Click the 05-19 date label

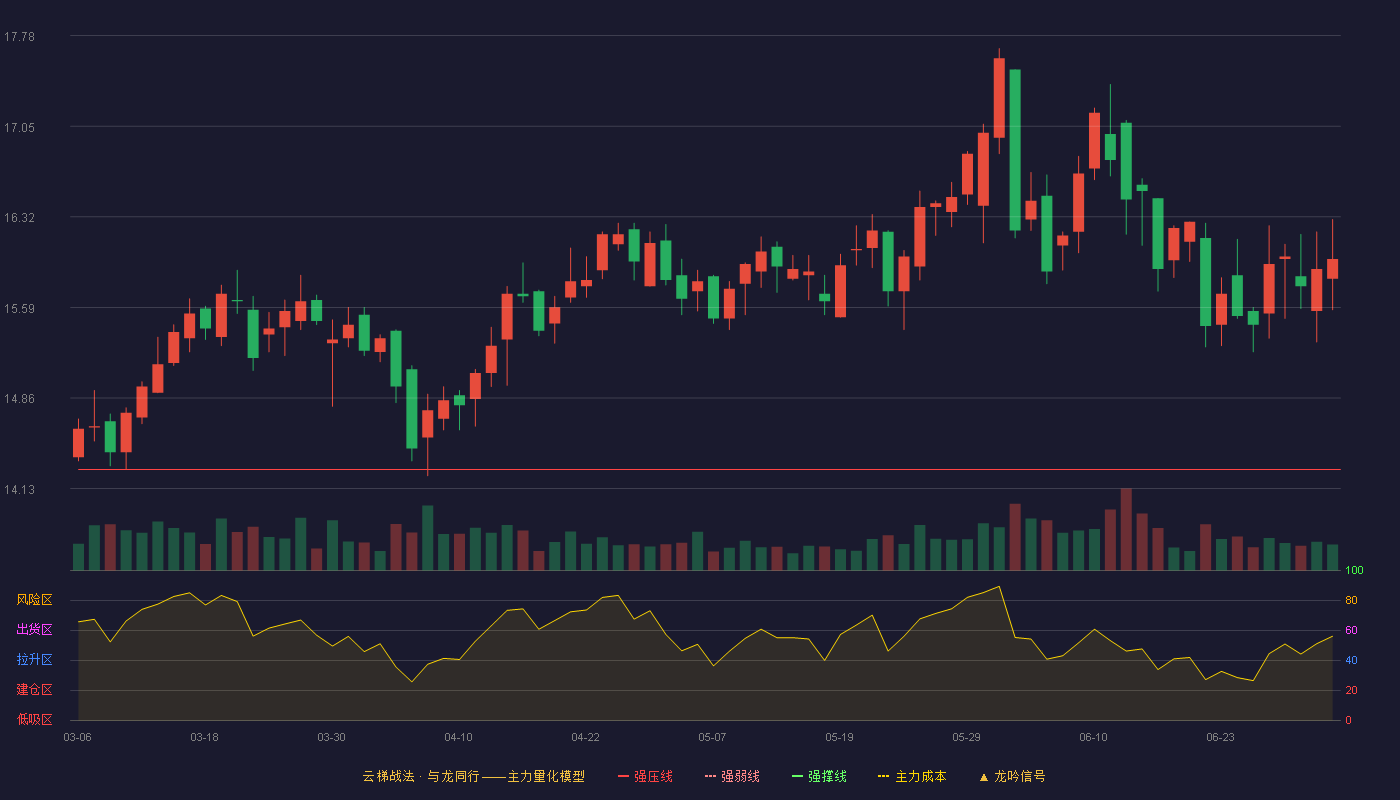point(839,737)
